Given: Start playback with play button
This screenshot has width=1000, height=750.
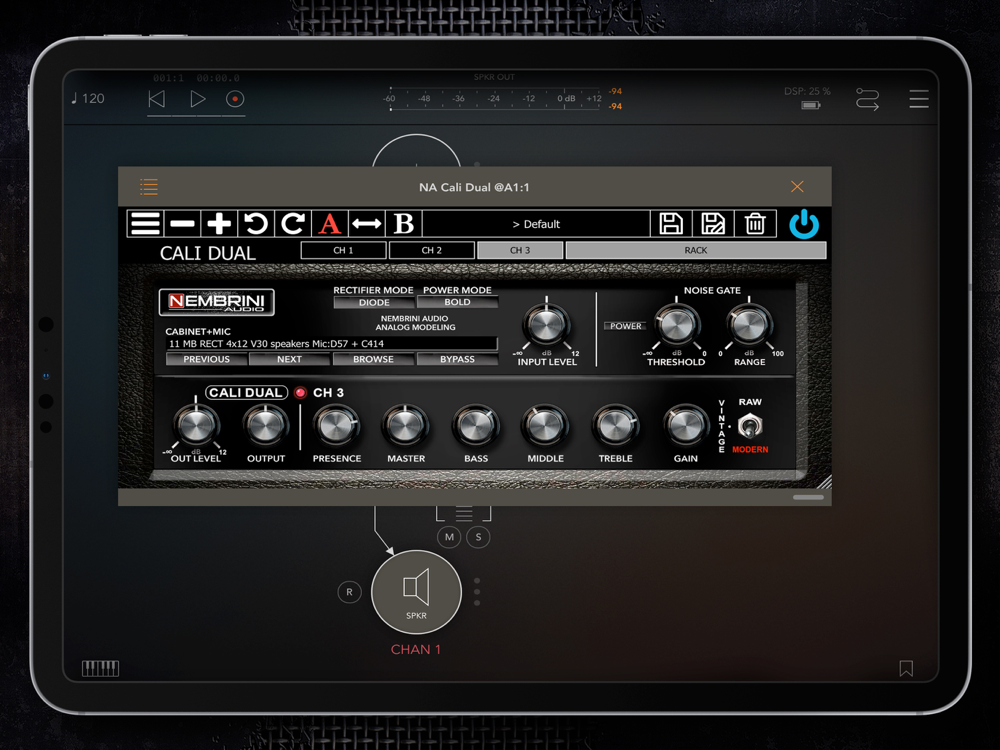Looking at the screenshot, I should click(x=198, y=99).
